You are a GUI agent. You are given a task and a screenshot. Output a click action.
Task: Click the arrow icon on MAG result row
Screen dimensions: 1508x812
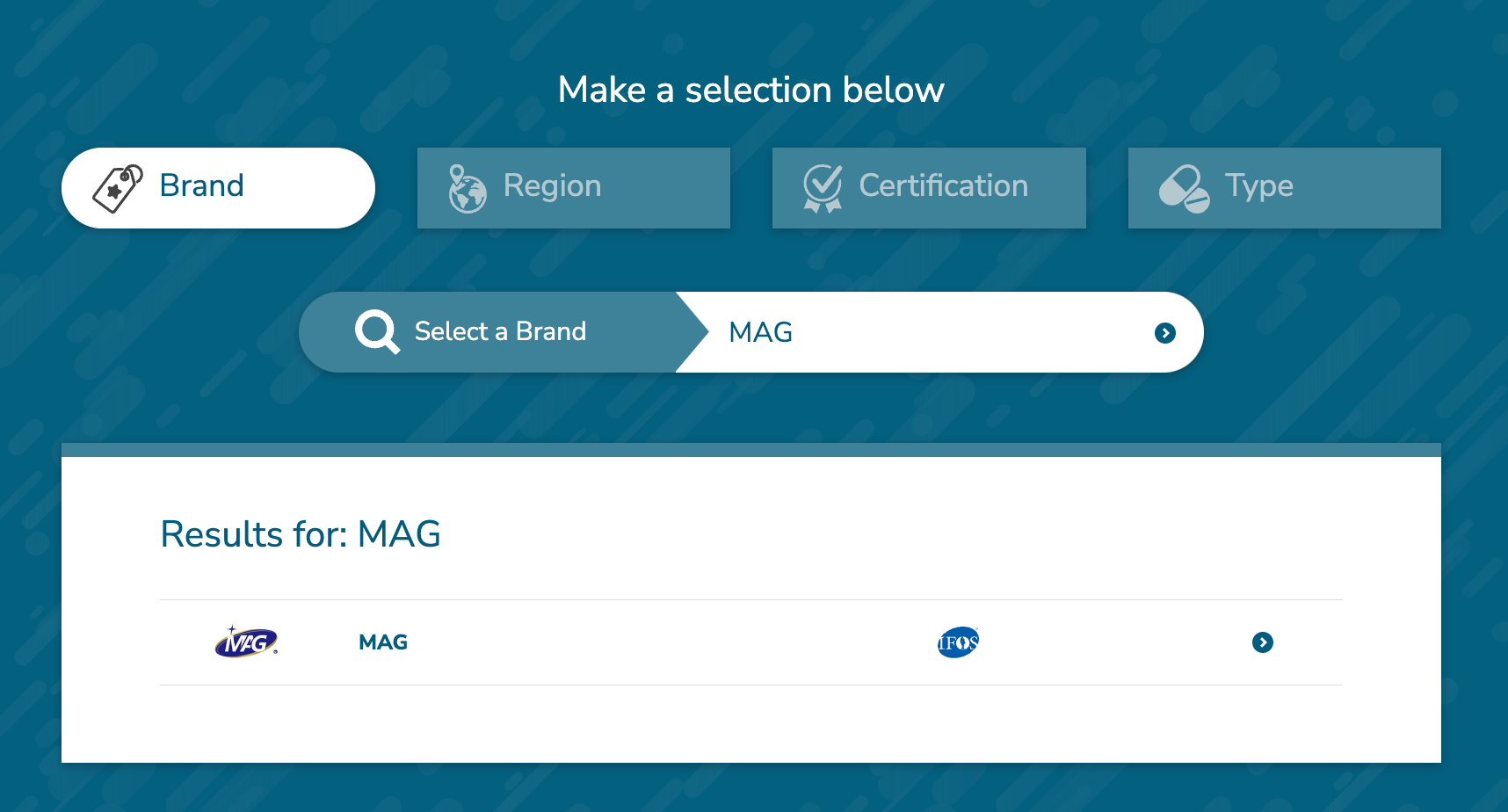pos(1263,642)
